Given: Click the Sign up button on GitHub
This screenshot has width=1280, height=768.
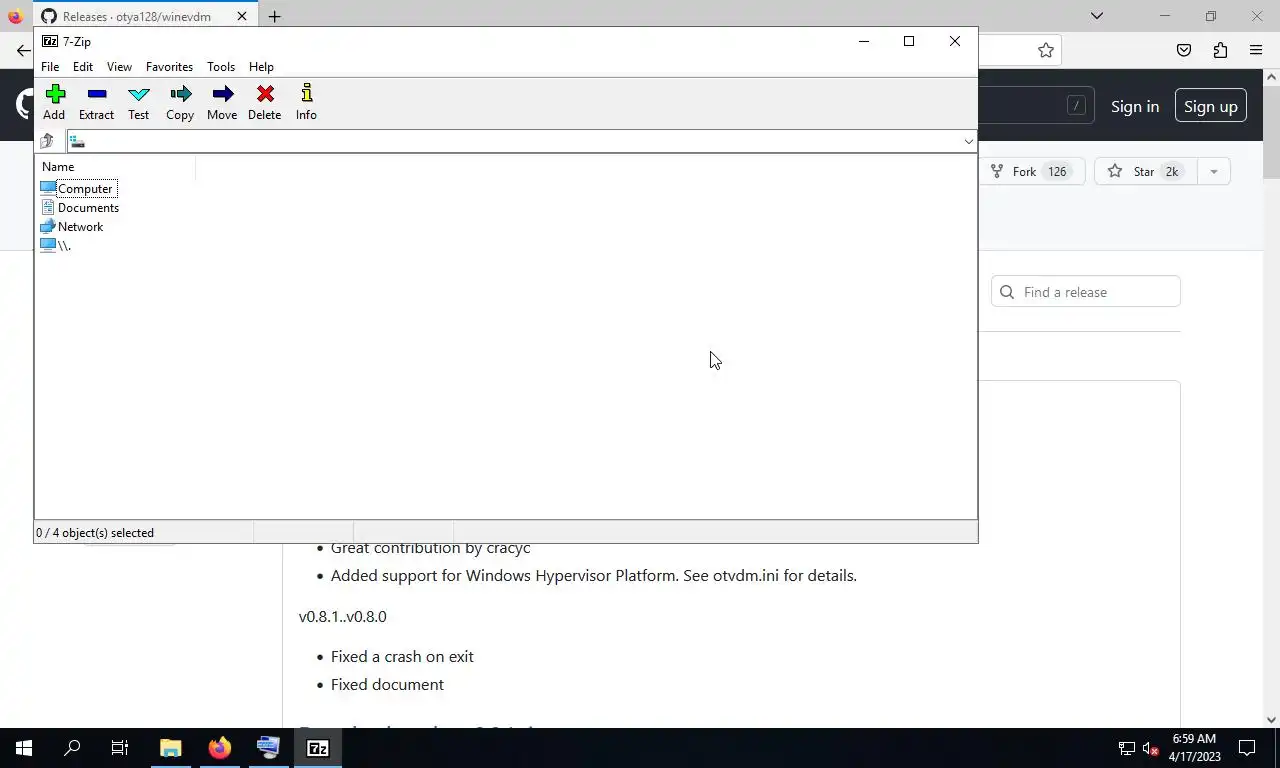Looking at the screenshot, I should 1210,106.
